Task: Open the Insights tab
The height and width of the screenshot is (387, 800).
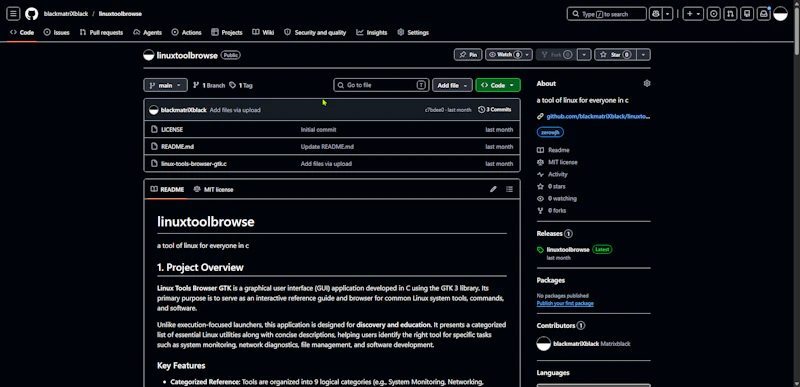Action: (x=372, y=32)
